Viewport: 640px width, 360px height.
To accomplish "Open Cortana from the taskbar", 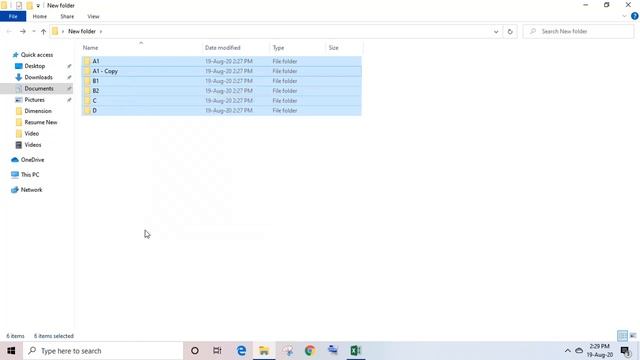I will [x=195, y=351].
